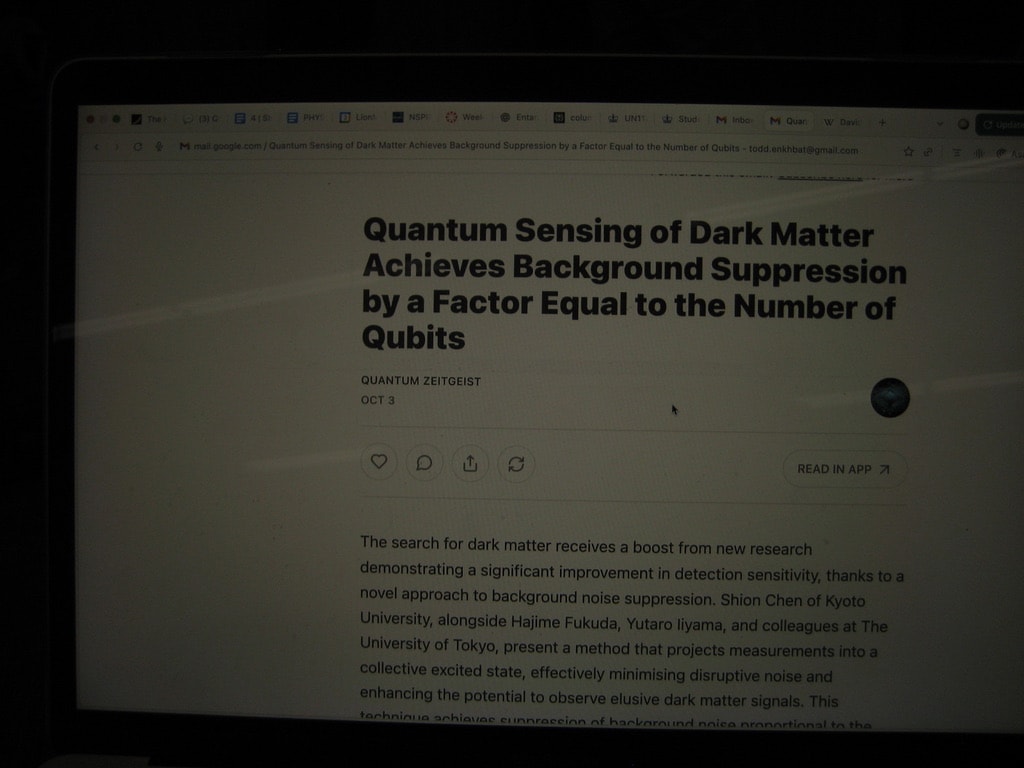Switch to the Inbox Gmail tab
Image resolution: width=1024 pixels, height=768 pixels.
pos(735,120)
